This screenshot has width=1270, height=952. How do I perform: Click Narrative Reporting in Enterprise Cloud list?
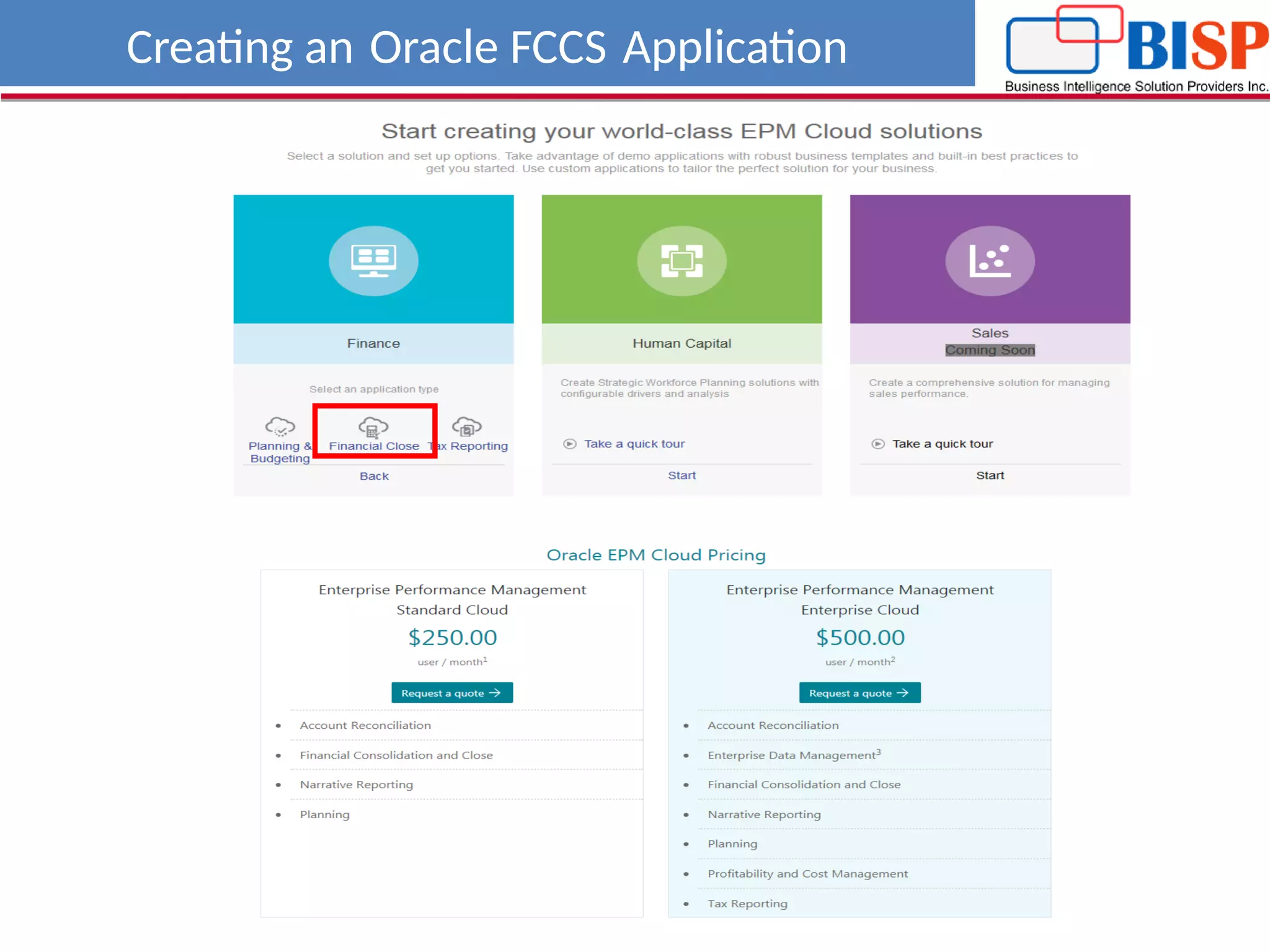tap(765, 814)
